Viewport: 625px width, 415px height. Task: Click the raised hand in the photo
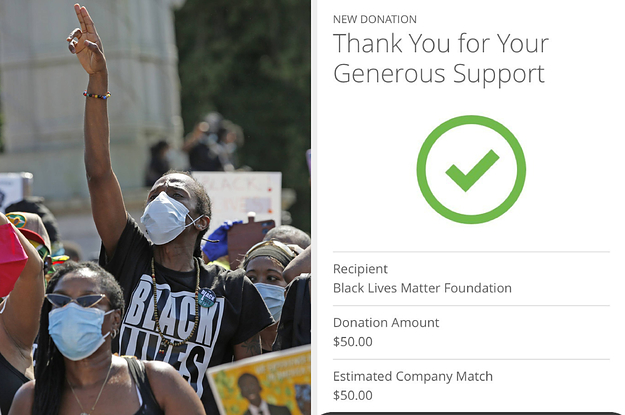tap(86, 39)
